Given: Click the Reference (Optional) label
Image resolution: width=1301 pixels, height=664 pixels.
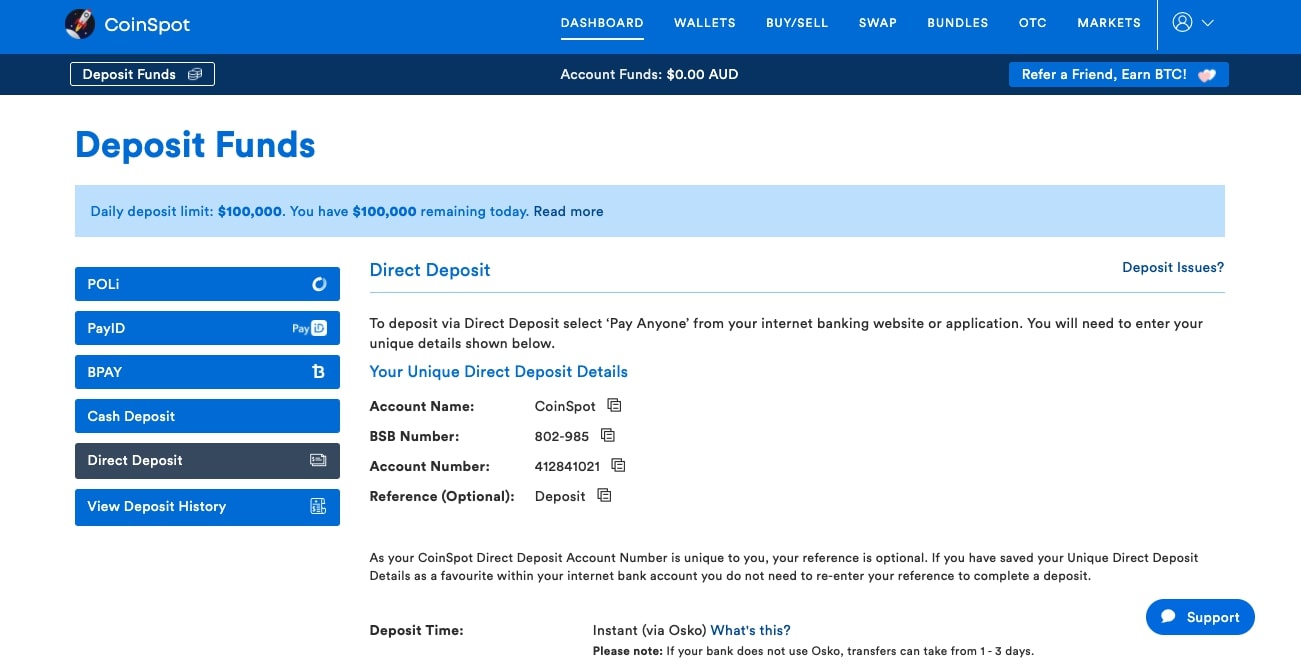Looking at the screenshot, I should [442, 496].
